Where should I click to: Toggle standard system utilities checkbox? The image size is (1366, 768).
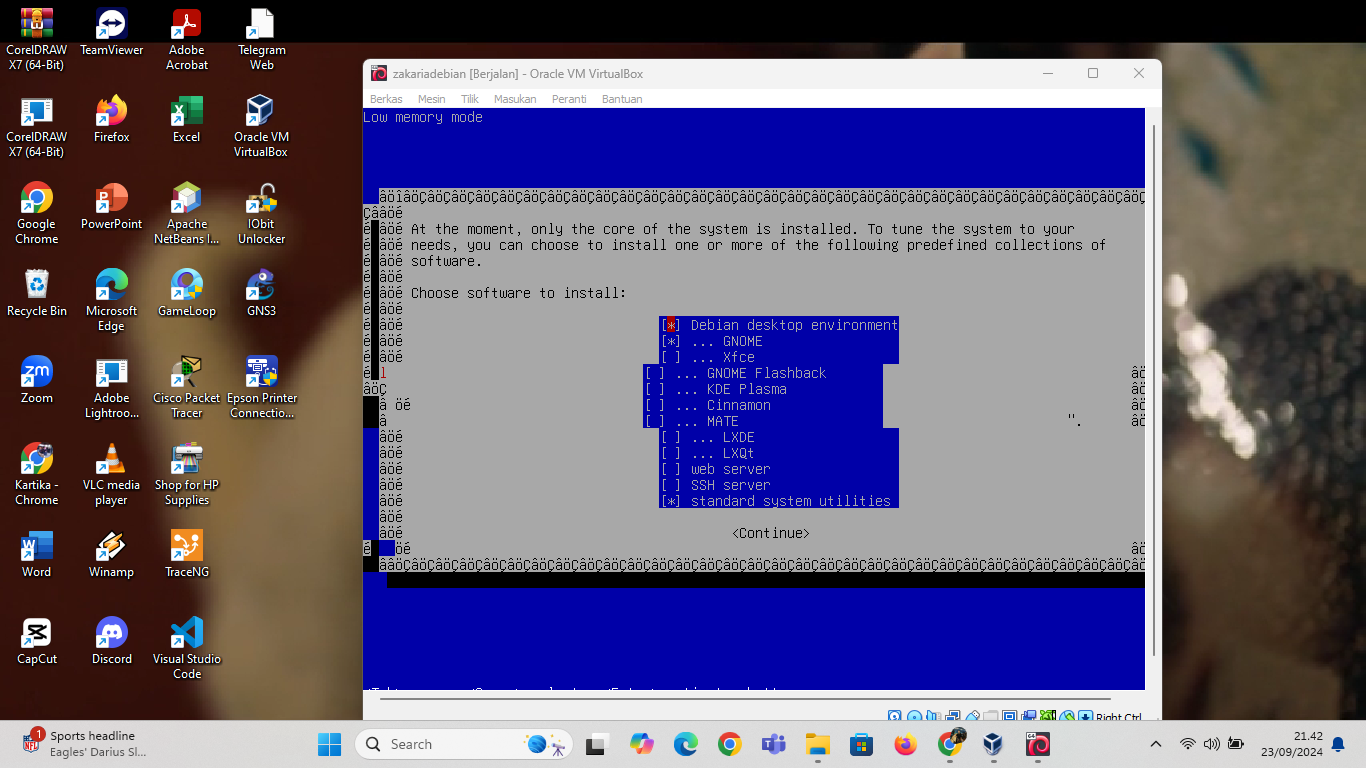coord(671,501)
